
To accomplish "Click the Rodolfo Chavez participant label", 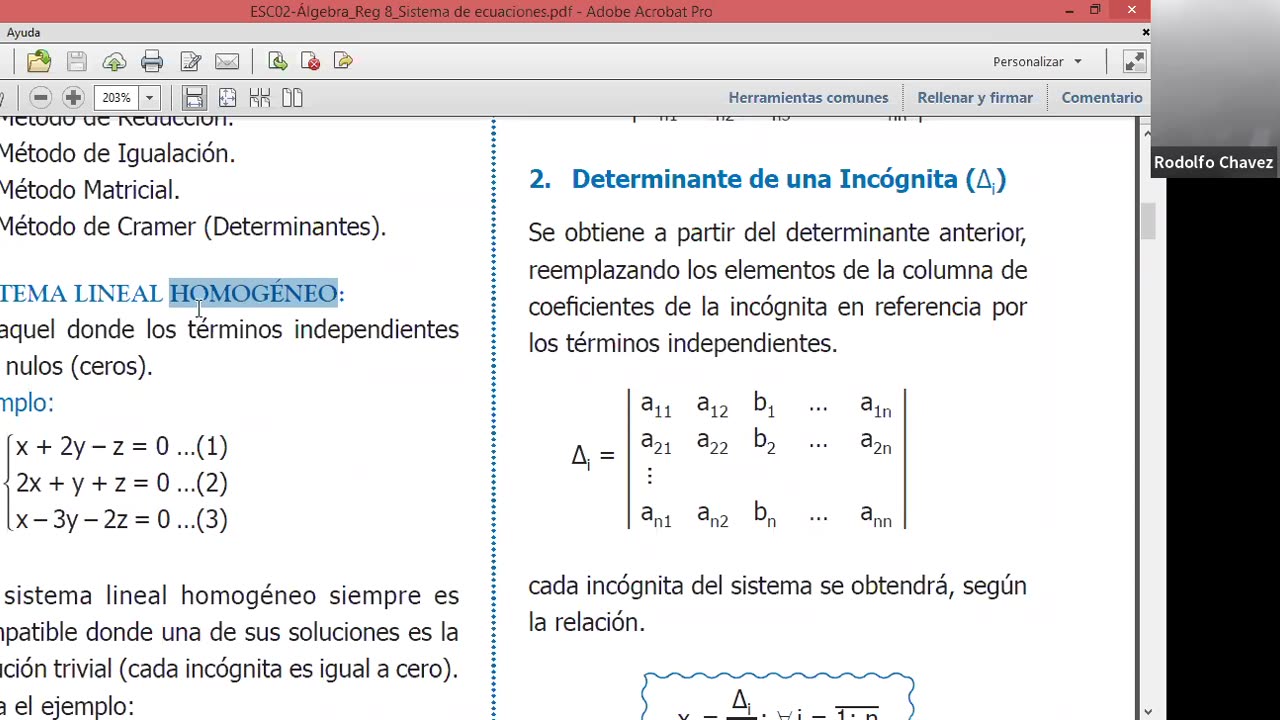I will (x=1213, y=163).
